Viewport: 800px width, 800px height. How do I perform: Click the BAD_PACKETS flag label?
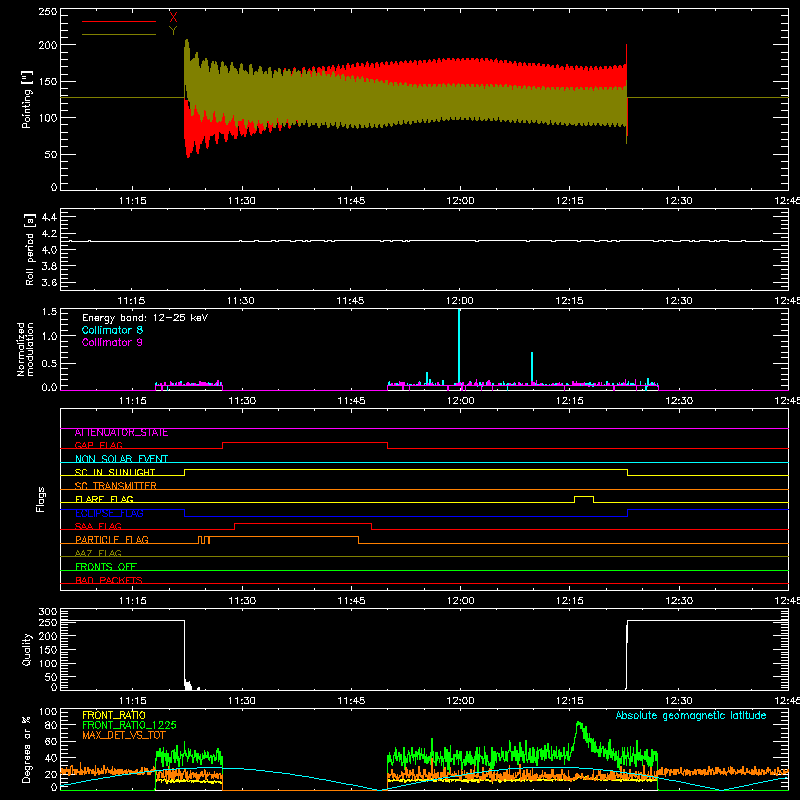(x=109, y=580)
